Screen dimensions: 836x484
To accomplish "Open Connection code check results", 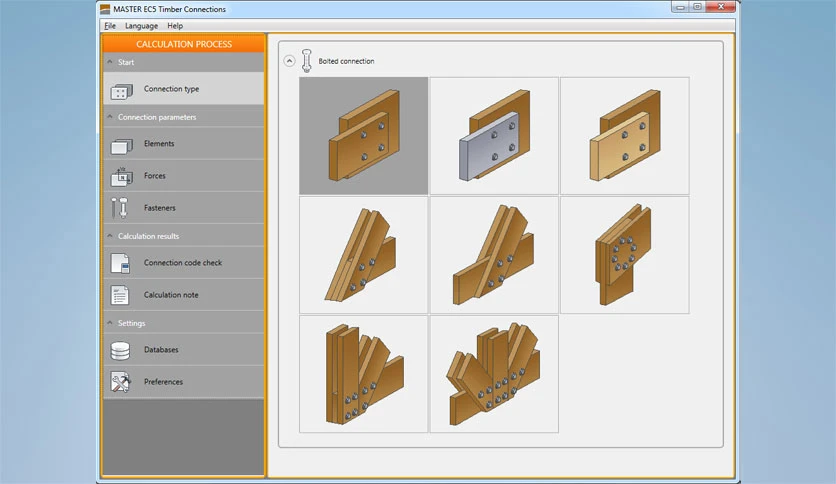I will 183,262.
